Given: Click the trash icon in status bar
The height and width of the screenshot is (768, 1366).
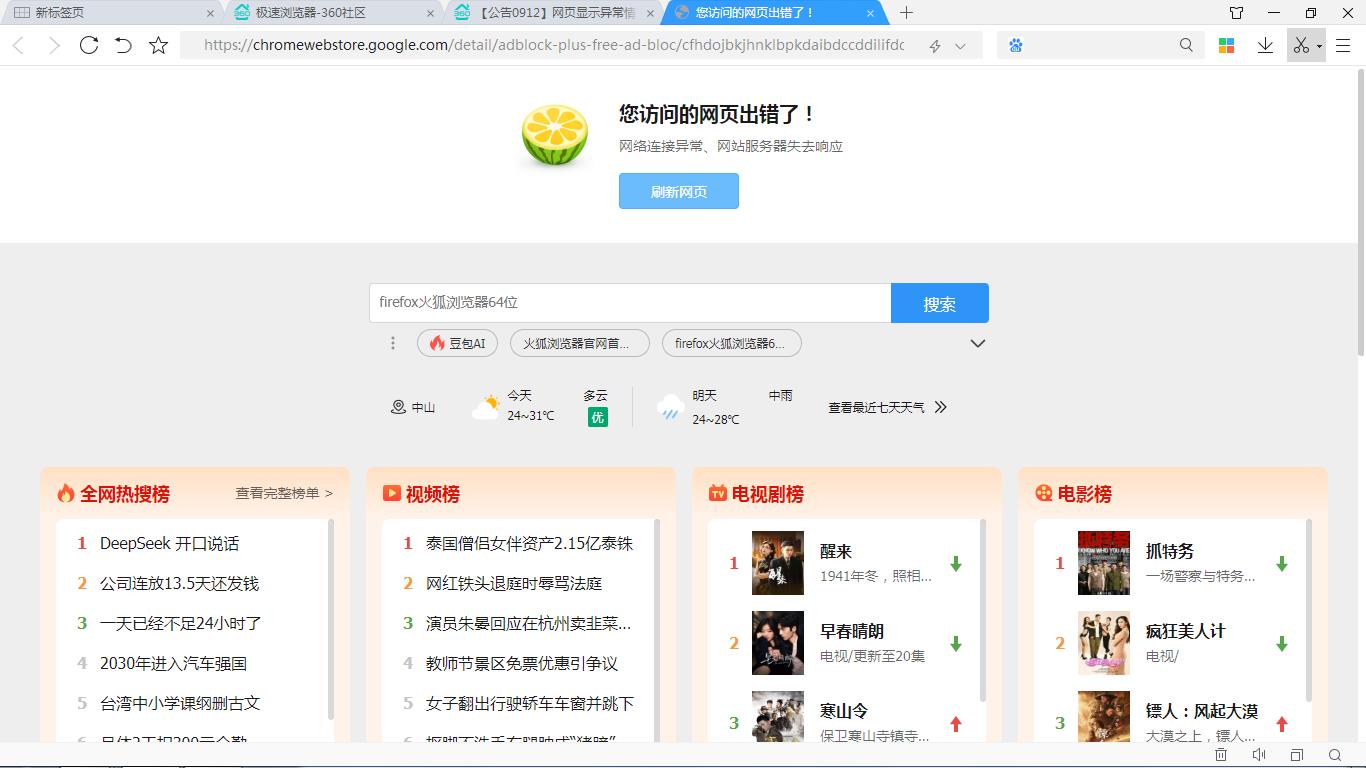Looking at the screenshot, I should coord(1221,755).
